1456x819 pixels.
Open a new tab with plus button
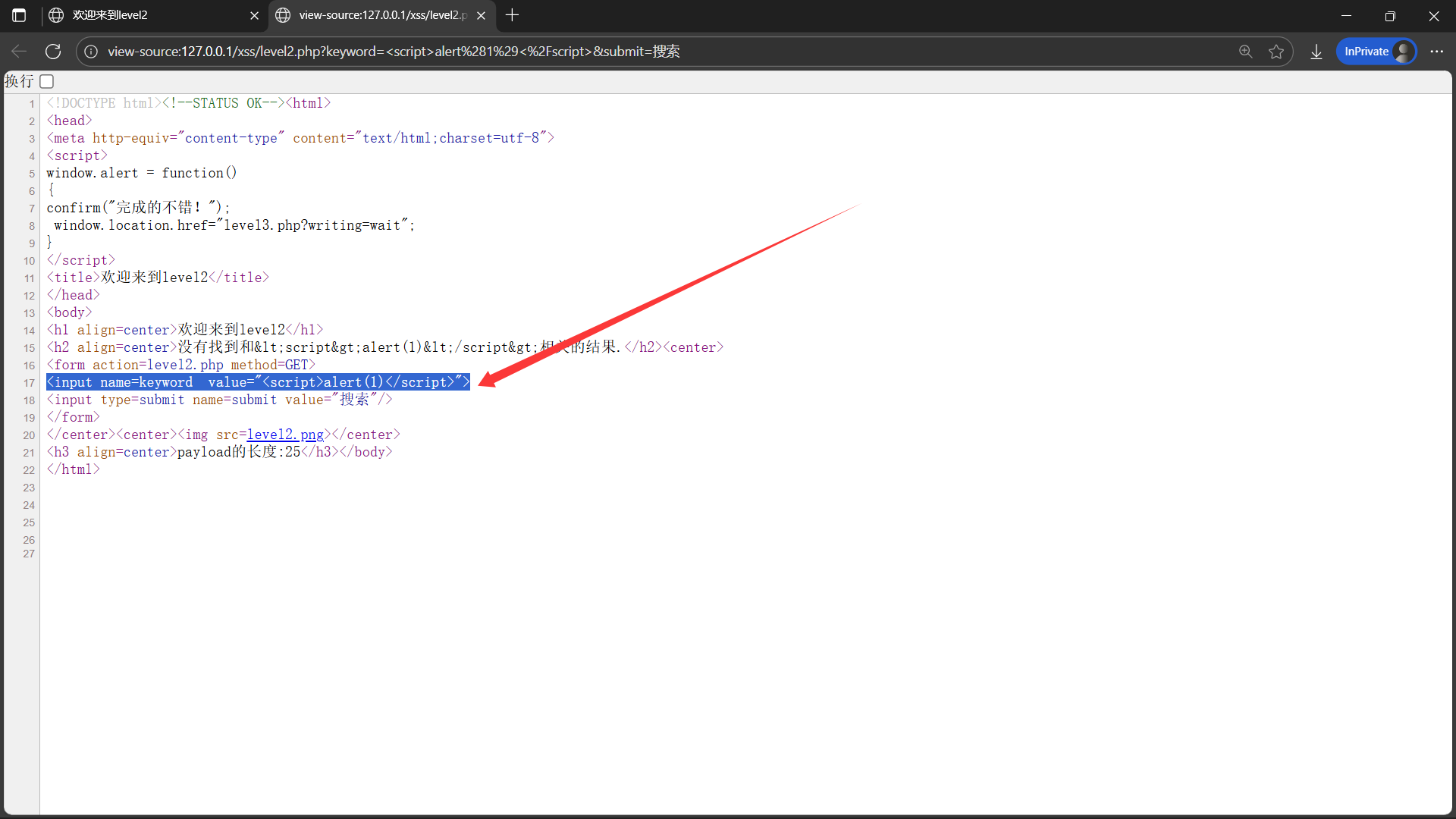(x=513, y=15)
